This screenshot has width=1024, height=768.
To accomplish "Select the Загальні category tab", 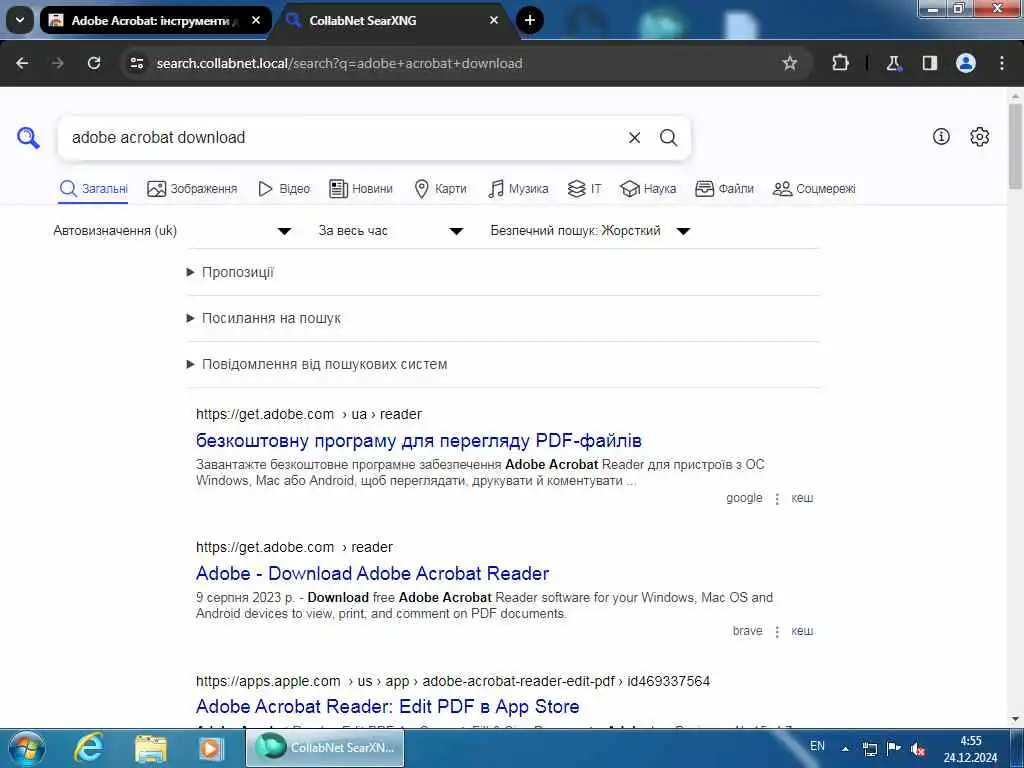I will pyautogui.click(x=93, y=189).
